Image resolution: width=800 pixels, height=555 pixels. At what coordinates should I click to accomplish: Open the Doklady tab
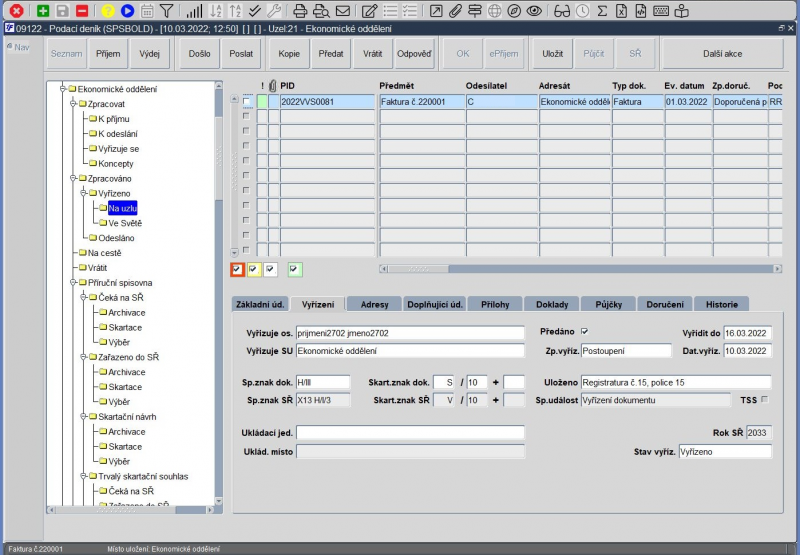click(552, 305)
